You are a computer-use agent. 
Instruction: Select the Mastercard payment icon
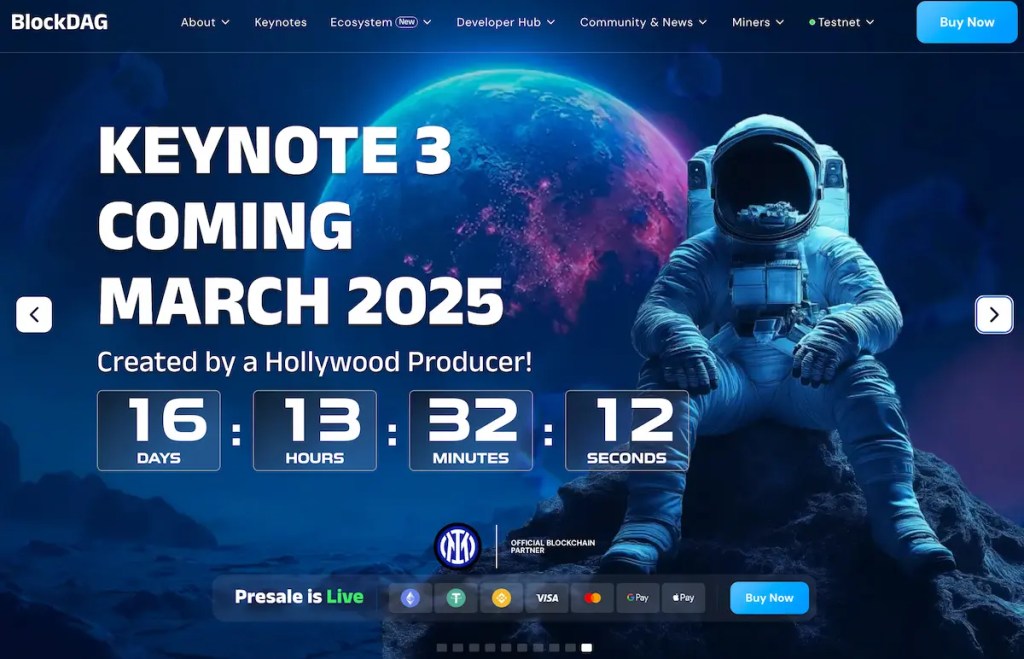tap(592, 598)
